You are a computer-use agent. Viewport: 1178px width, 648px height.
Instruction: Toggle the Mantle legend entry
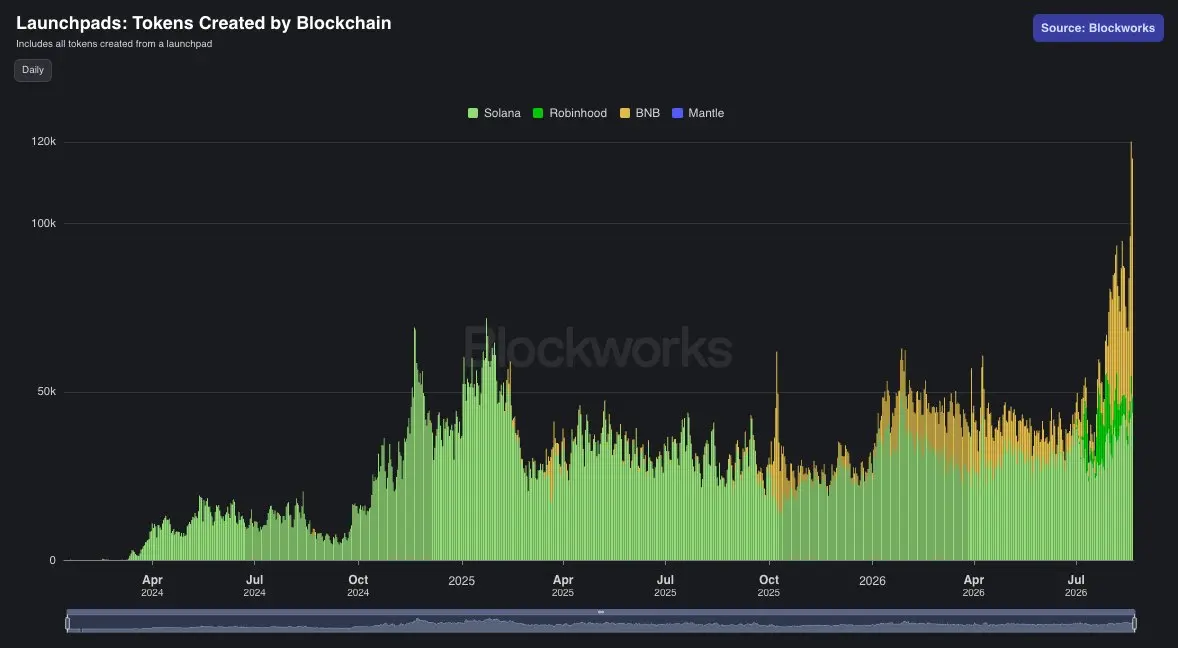coord(698,113)
